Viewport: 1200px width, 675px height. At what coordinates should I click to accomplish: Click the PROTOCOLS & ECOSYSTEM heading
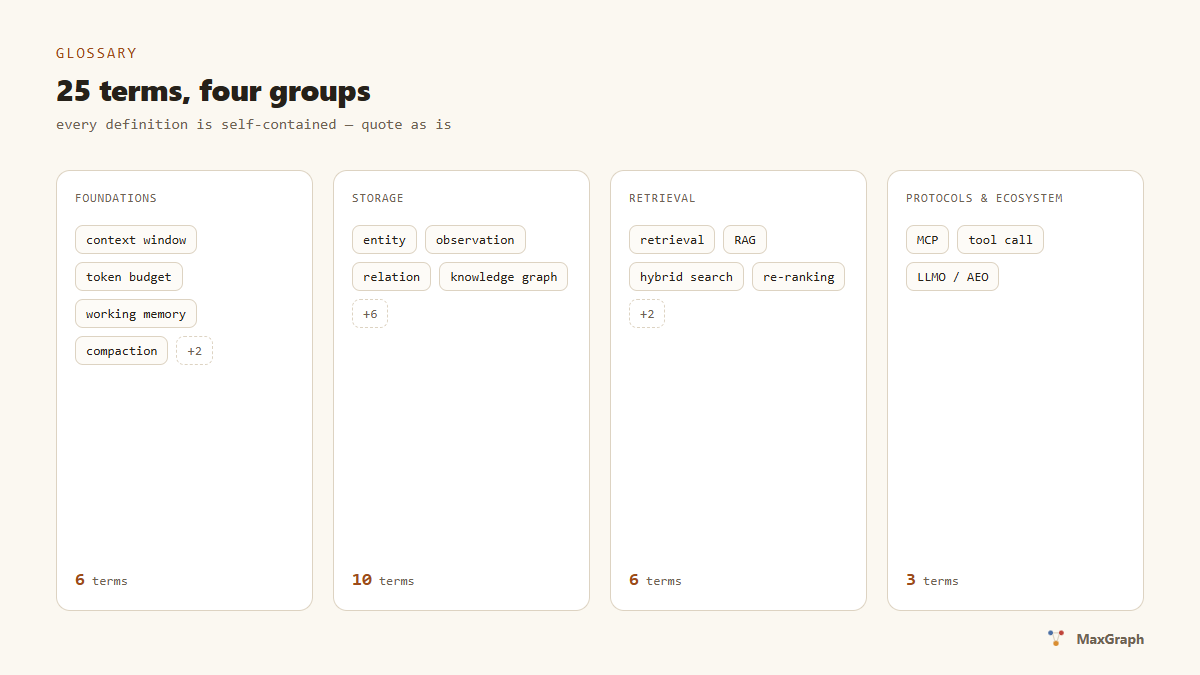[985, 198]
